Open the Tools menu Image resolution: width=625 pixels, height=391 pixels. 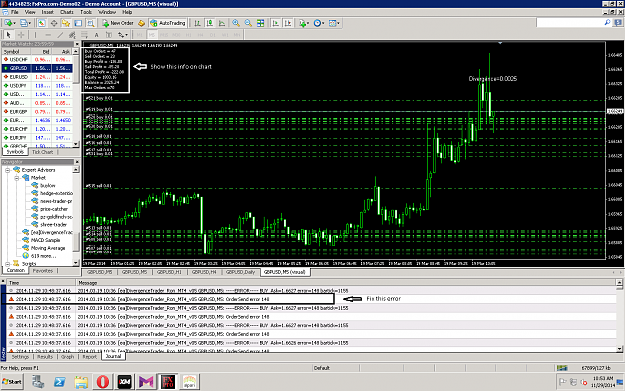[x=86, y=12]
